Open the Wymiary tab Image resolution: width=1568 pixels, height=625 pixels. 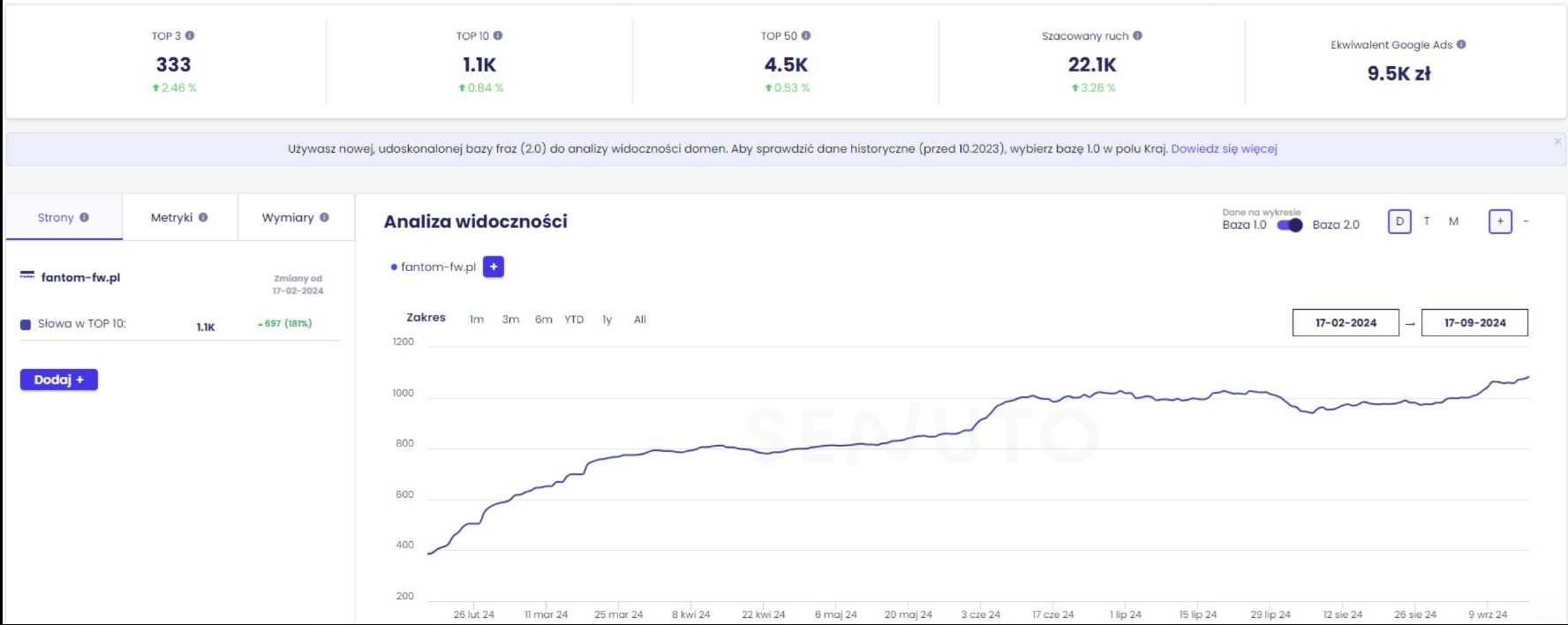click(x=295, y=218)
